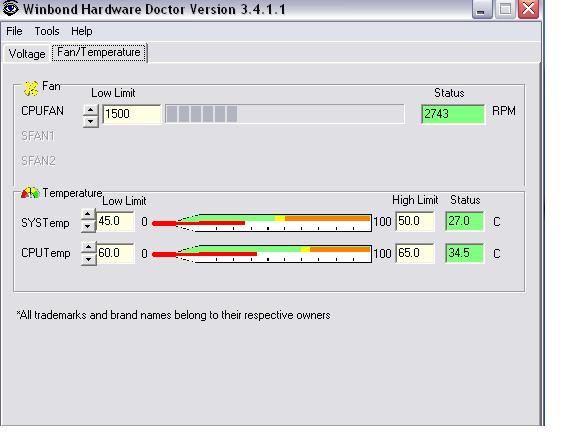Click the SYSTemp thermometer gauge
The height and width of the screenshot is (432, 576).
261,223
